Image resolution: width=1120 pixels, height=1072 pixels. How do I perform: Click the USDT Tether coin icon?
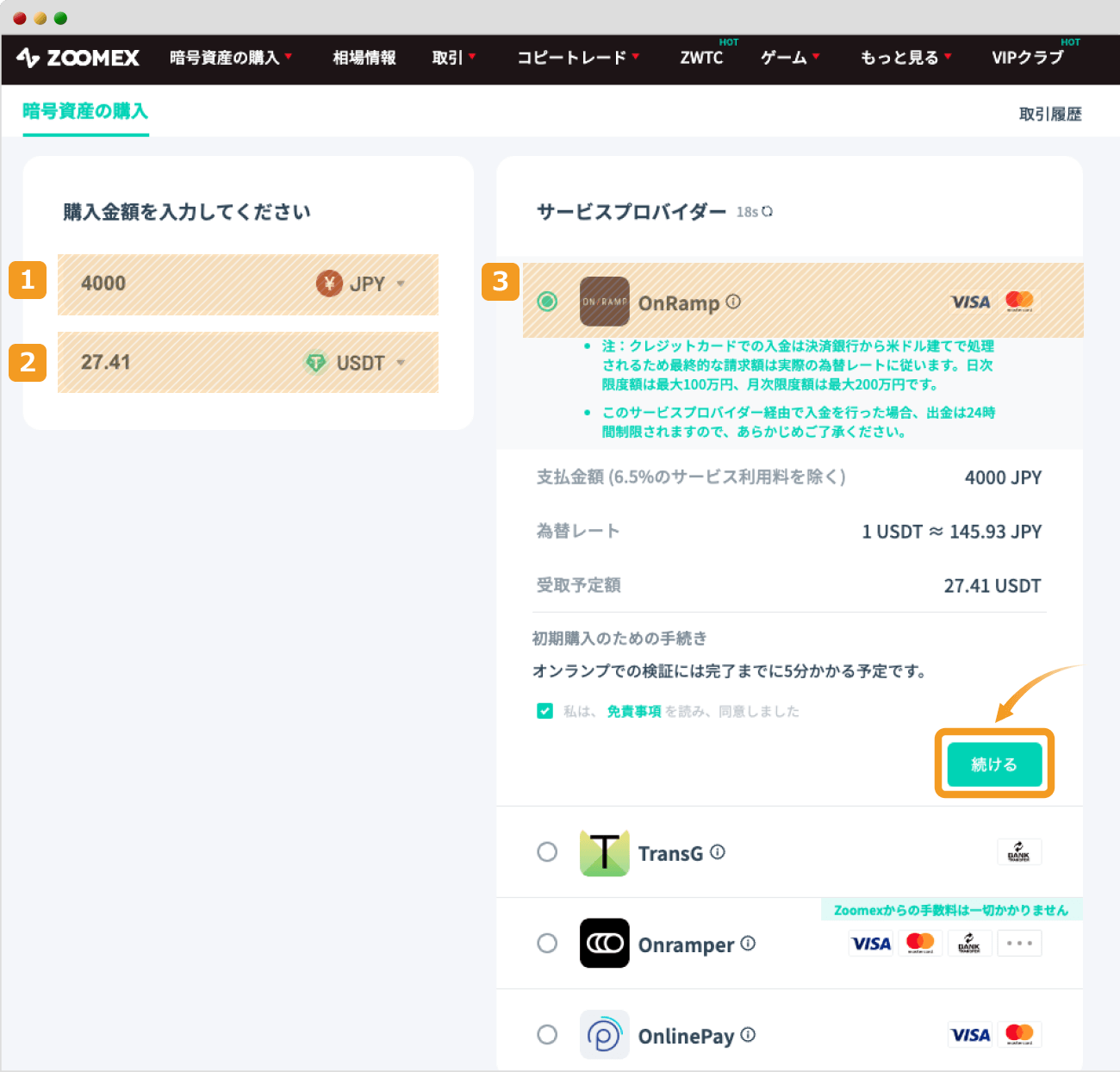[x=316, y=363]
